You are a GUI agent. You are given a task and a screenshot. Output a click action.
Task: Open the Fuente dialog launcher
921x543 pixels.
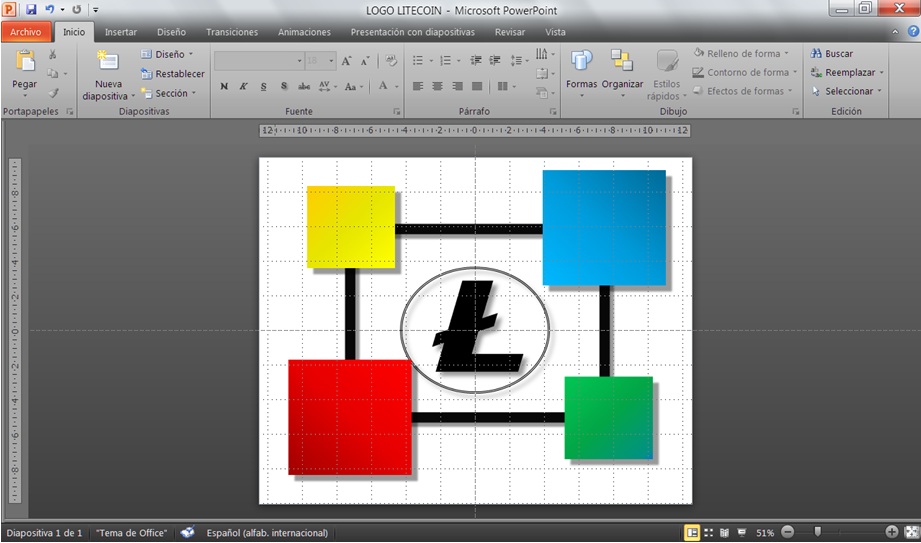pos(396,111)
